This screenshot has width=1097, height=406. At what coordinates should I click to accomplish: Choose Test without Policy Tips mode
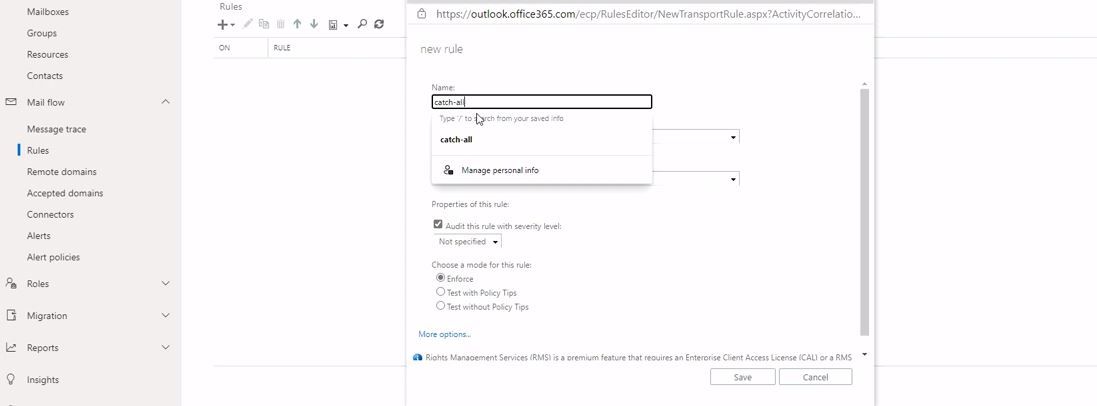[x=441, y=306]
